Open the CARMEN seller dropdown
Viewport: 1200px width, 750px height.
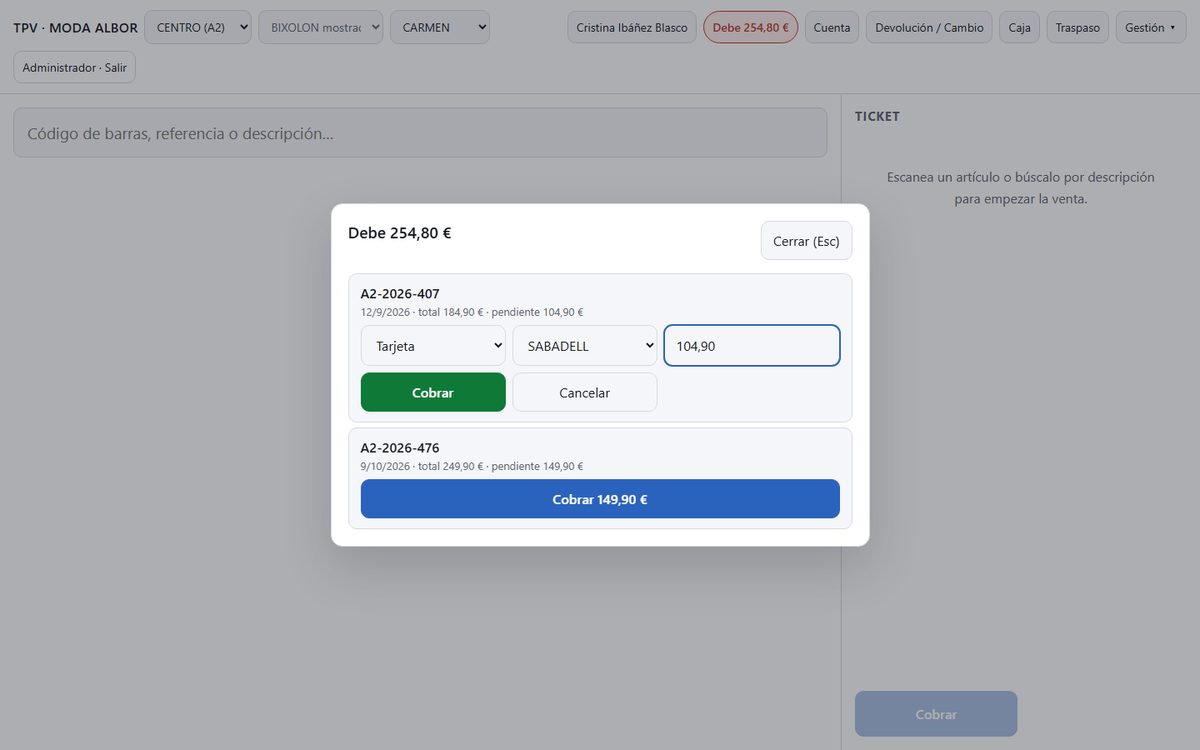[440, 27]
